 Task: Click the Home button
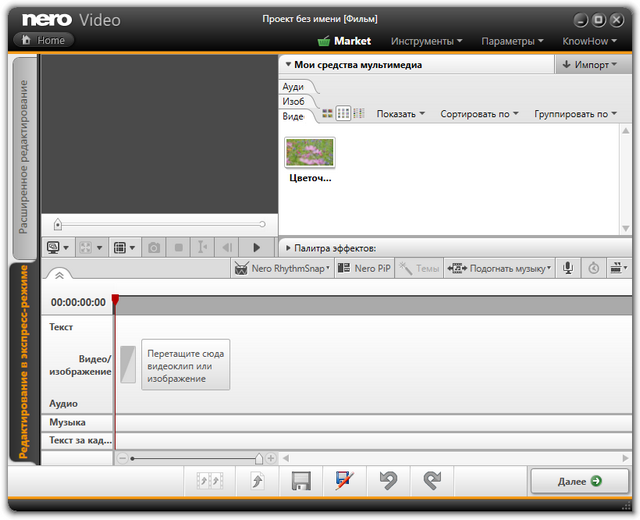(42, 40)
